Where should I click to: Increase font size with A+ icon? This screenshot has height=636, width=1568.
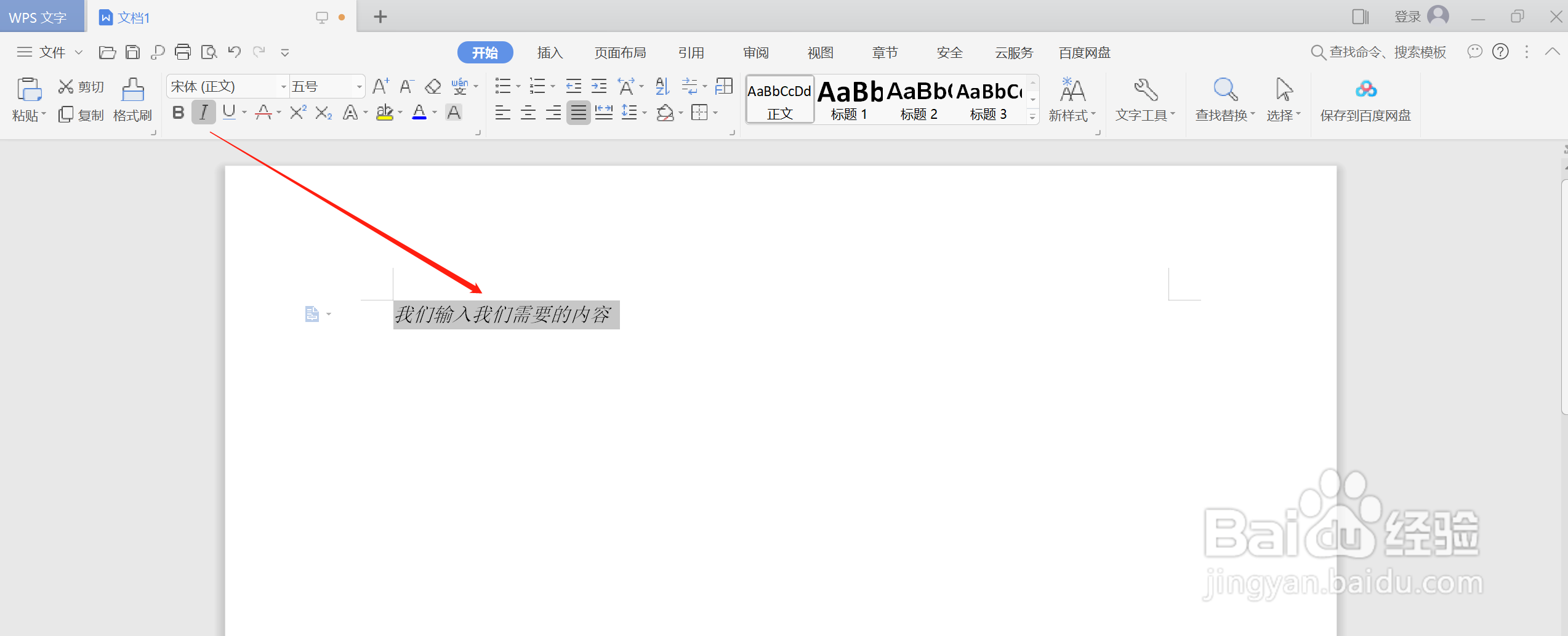point(380,86)
